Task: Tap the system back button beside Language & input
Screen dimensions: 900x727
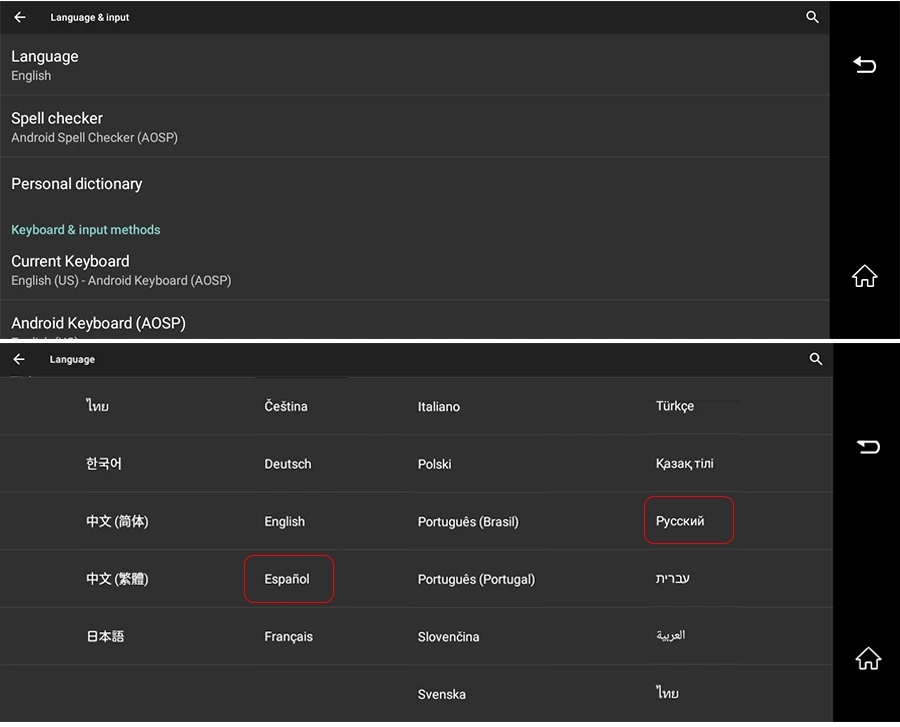Action: (864, 65)
